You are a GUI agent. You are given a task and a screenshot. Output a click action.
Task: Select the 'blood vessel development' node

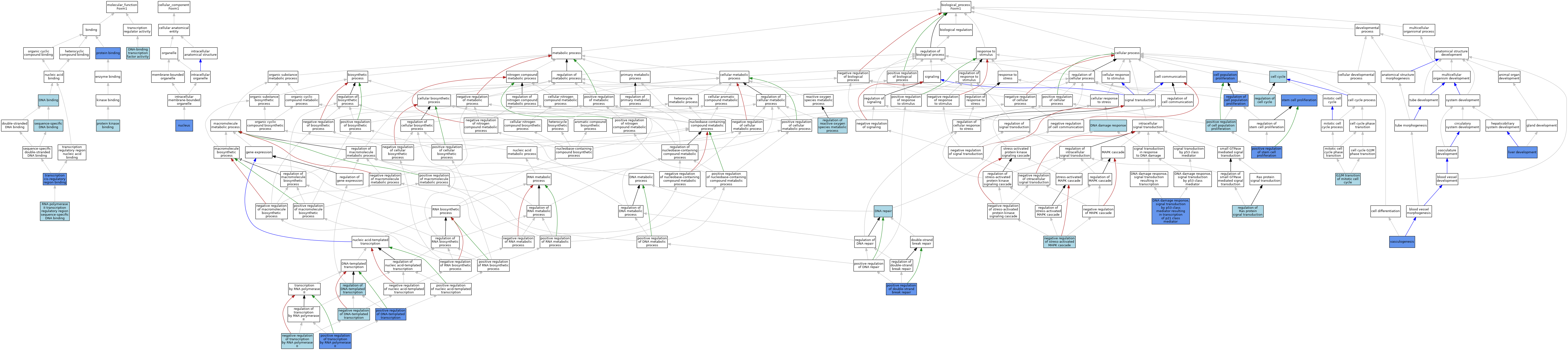click(1447, 179)
